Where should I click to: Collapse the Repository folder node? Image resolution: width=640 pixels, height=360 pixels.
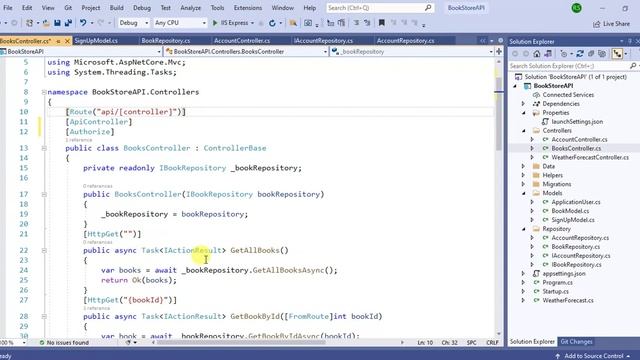pos(524,229)
